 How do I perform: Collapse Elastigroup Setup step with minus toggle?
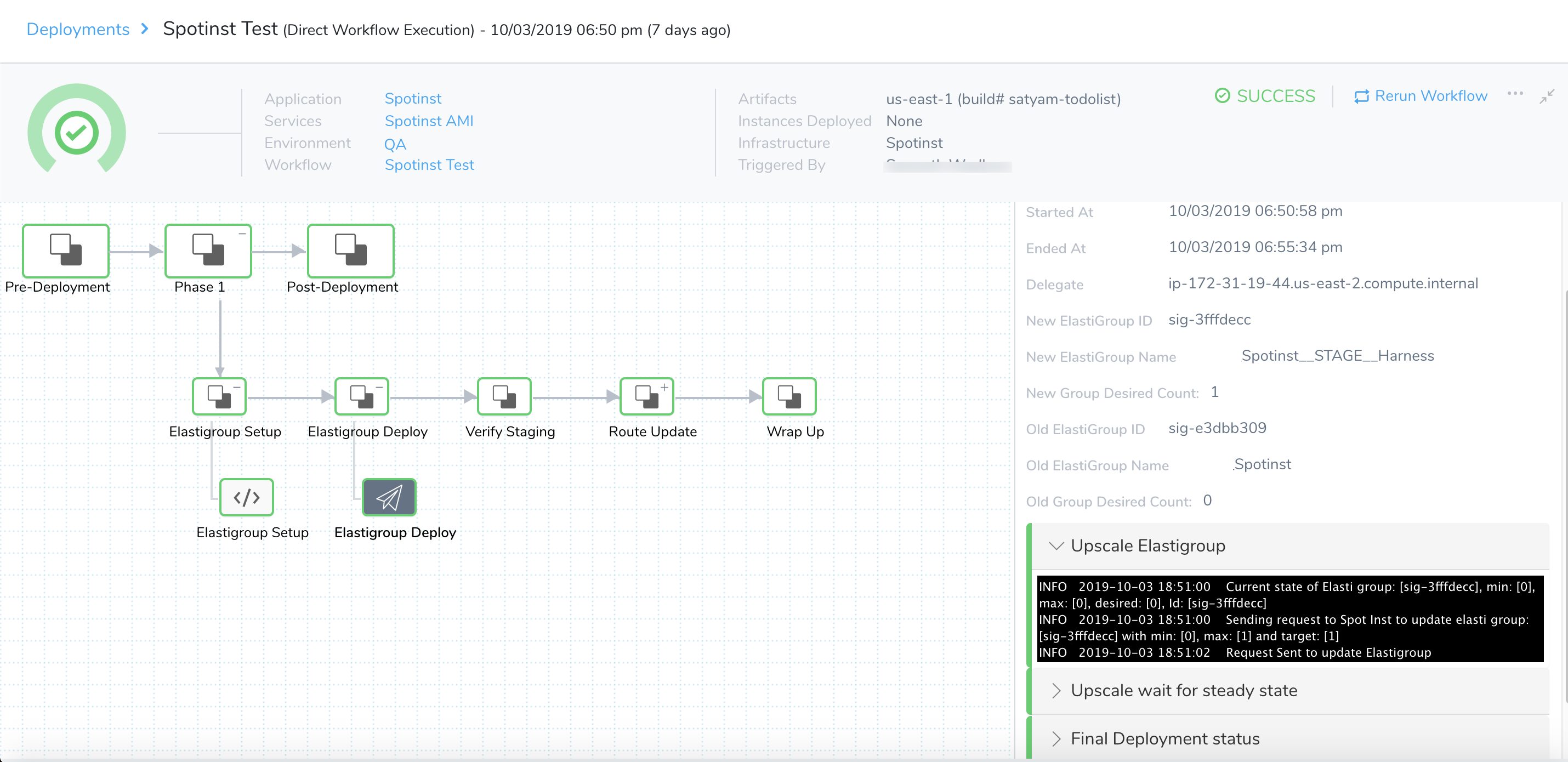(x=237, y=386)
